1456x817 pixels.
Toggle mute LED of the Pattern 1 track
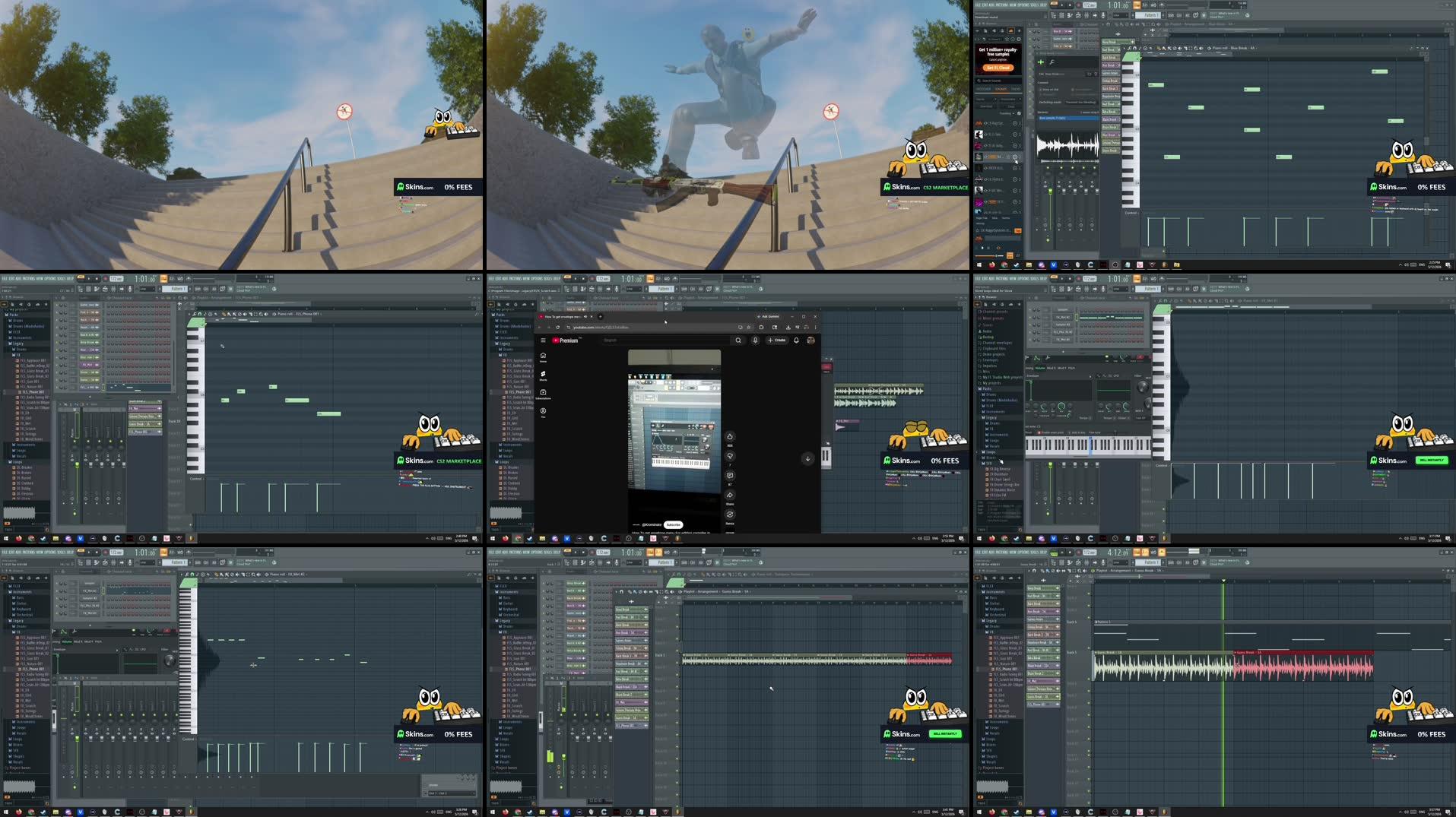(1089, 648)
